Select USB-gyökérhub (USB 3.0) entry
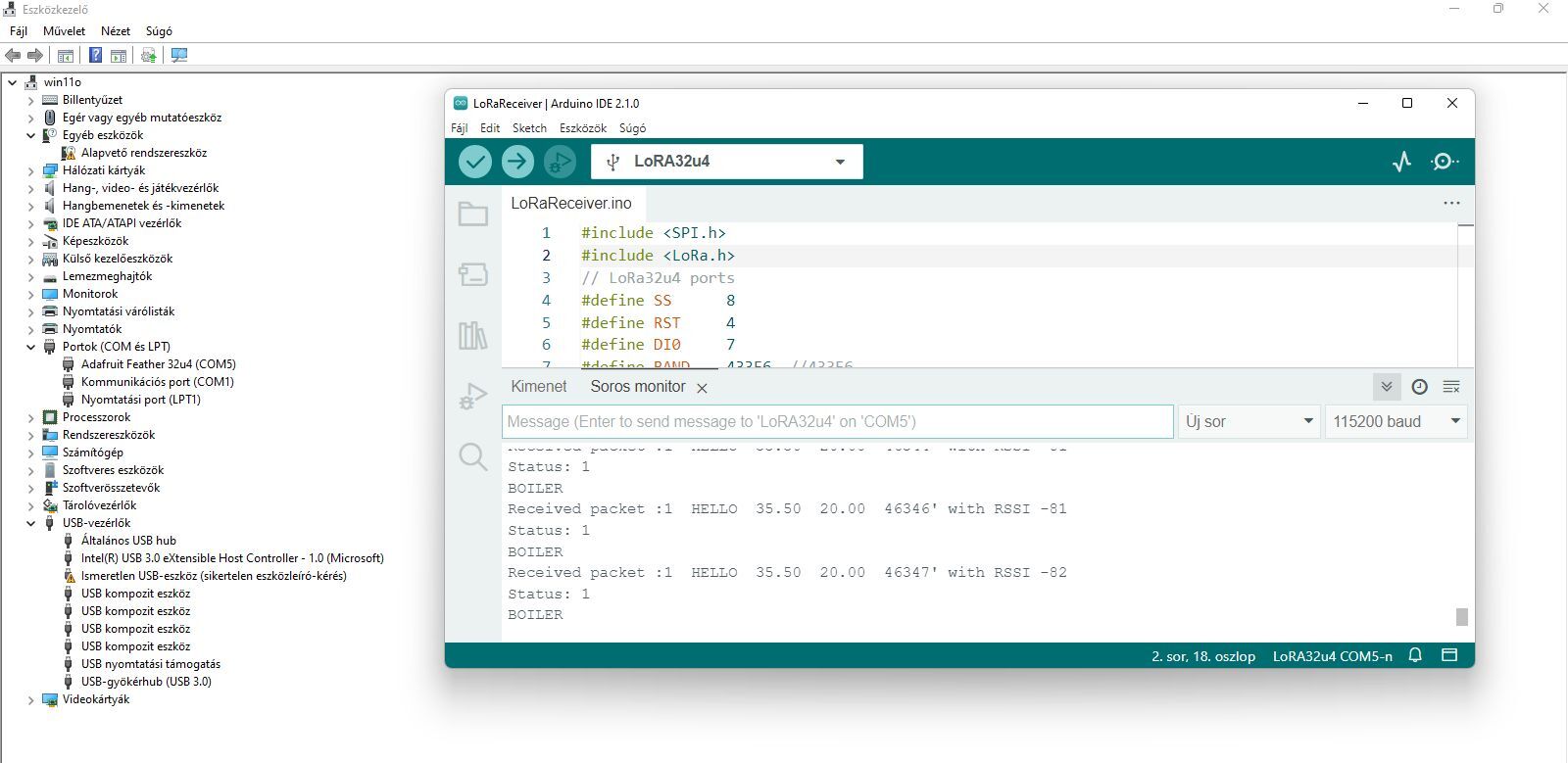 [146, 682]
